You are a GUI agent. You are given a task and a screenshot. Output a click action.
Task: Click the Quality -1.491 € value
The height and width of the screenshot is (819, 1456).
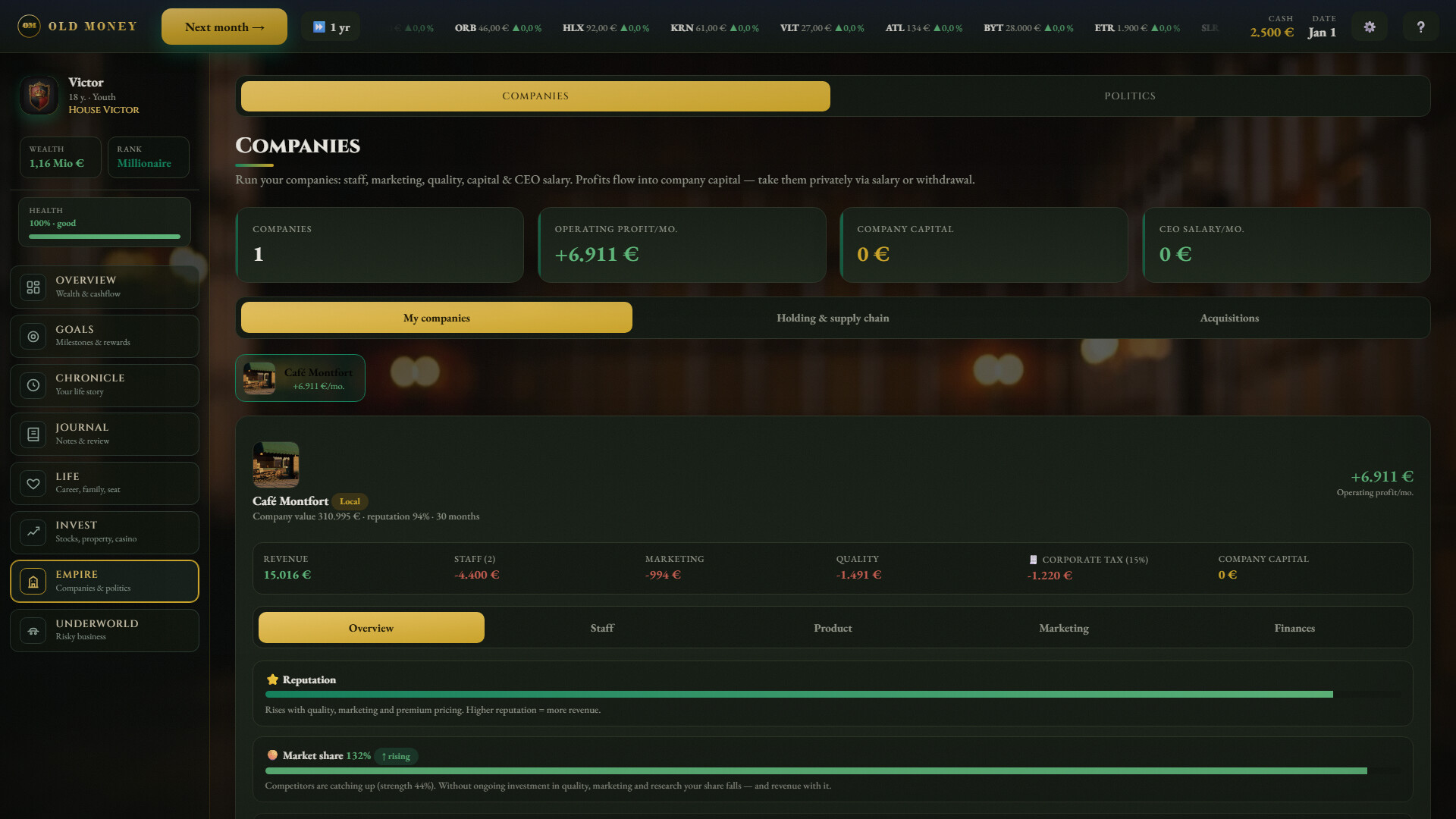[858, 575]
